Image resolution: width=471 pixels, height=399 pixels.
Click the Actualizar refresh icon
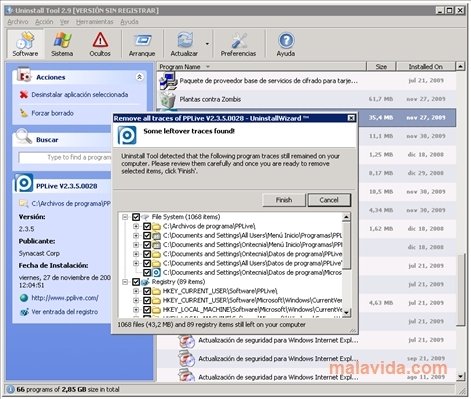[184, 40]
